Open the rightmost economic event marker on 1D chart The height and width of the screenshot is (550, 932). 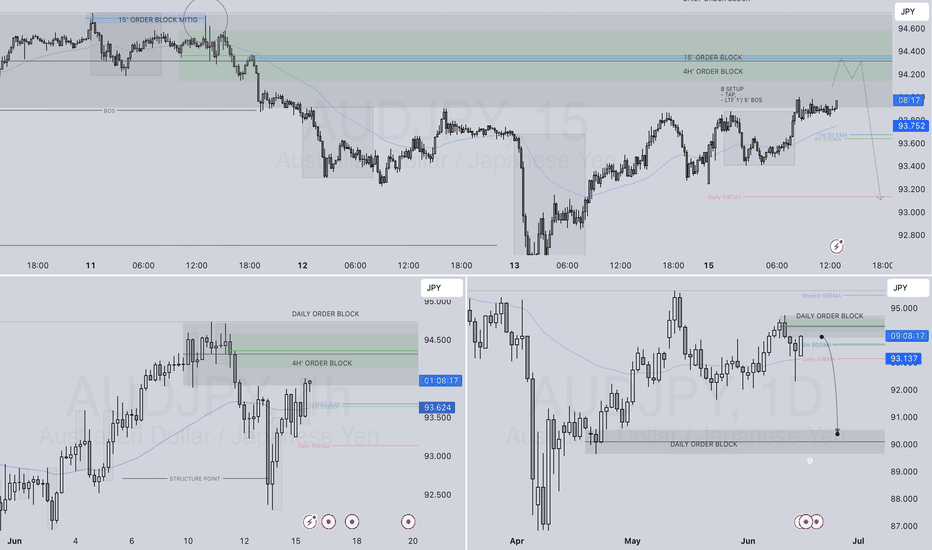coord(817,521)
